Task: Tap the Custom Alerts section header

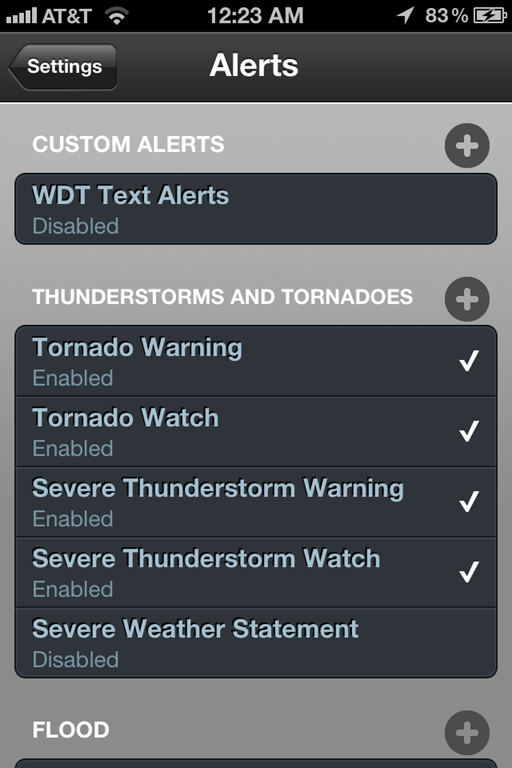Action: [128, 144]
